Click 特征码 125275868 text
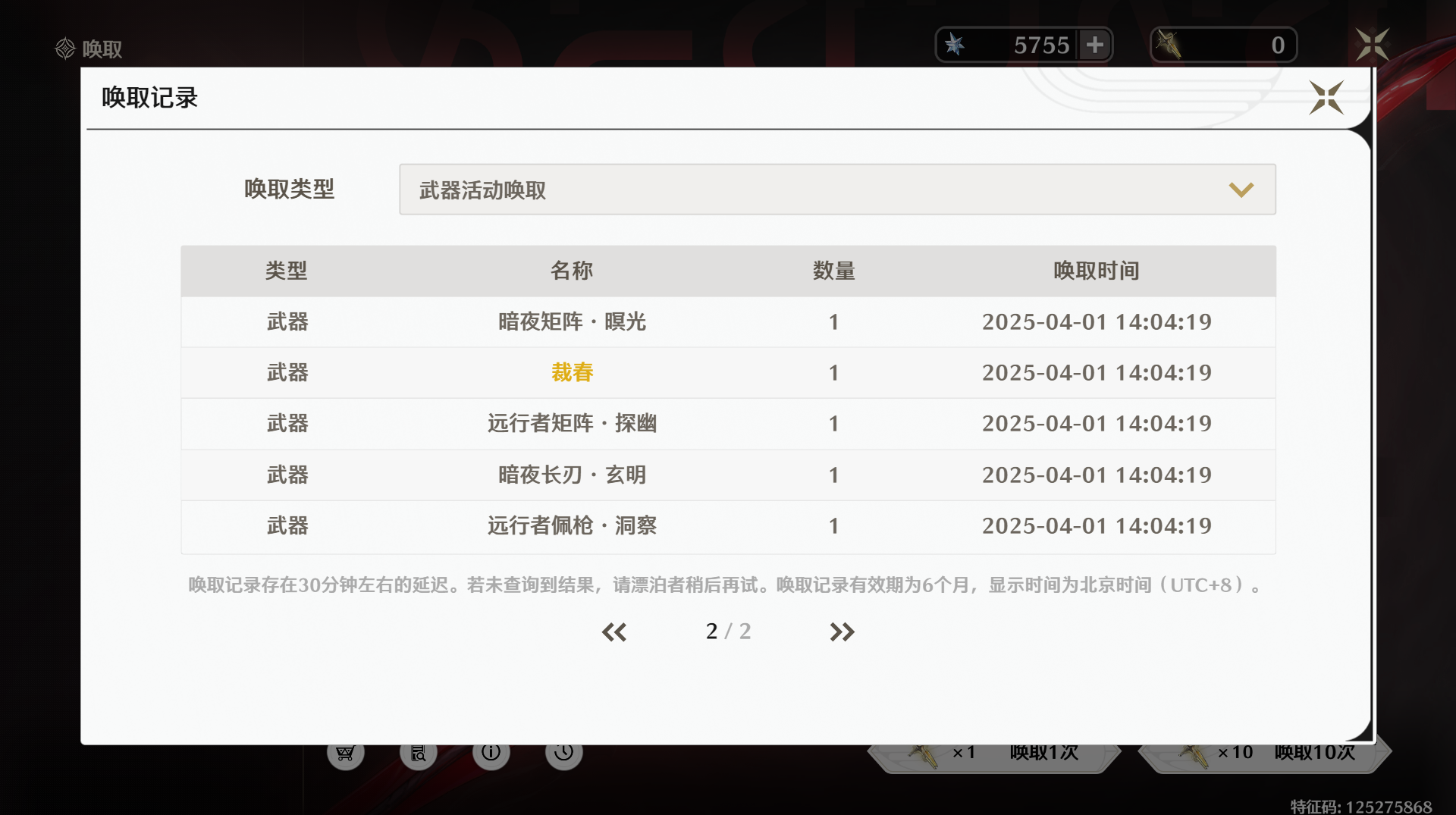Screen dimensions: 1456x815 click(1361, 807)
